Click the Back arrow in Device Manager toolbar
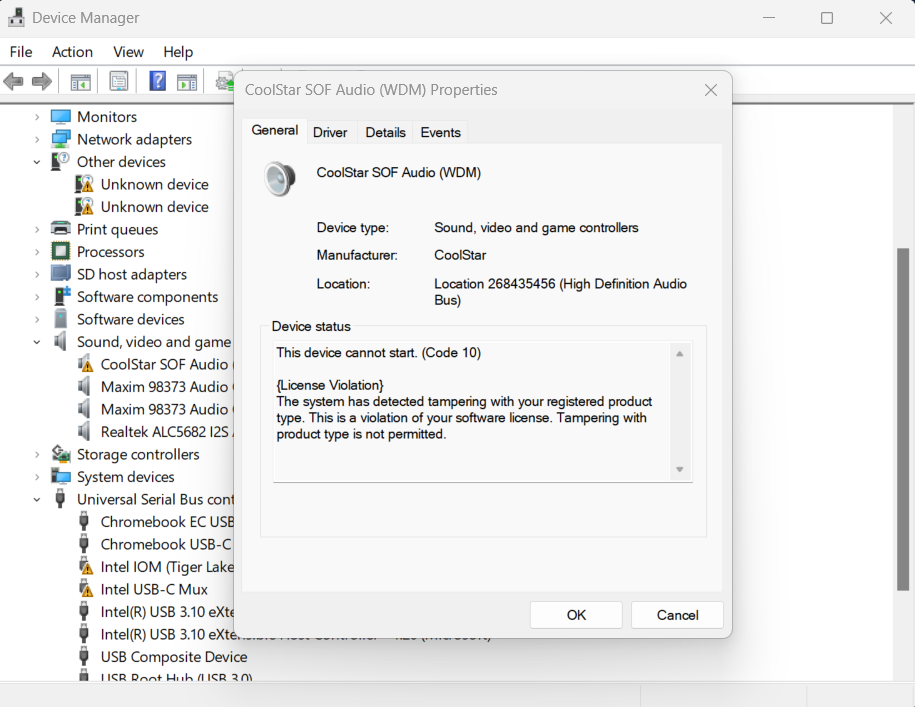Screen dimensions: 915x707 coord(13,82)
